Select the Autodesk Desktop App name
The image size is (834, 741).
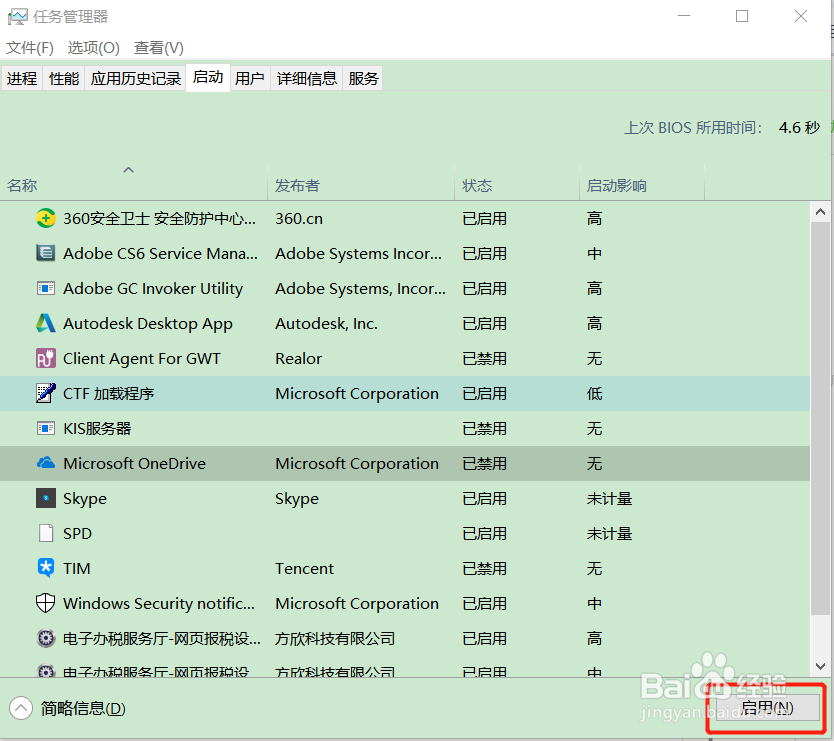pyautogui.click(x=147, y=324)
